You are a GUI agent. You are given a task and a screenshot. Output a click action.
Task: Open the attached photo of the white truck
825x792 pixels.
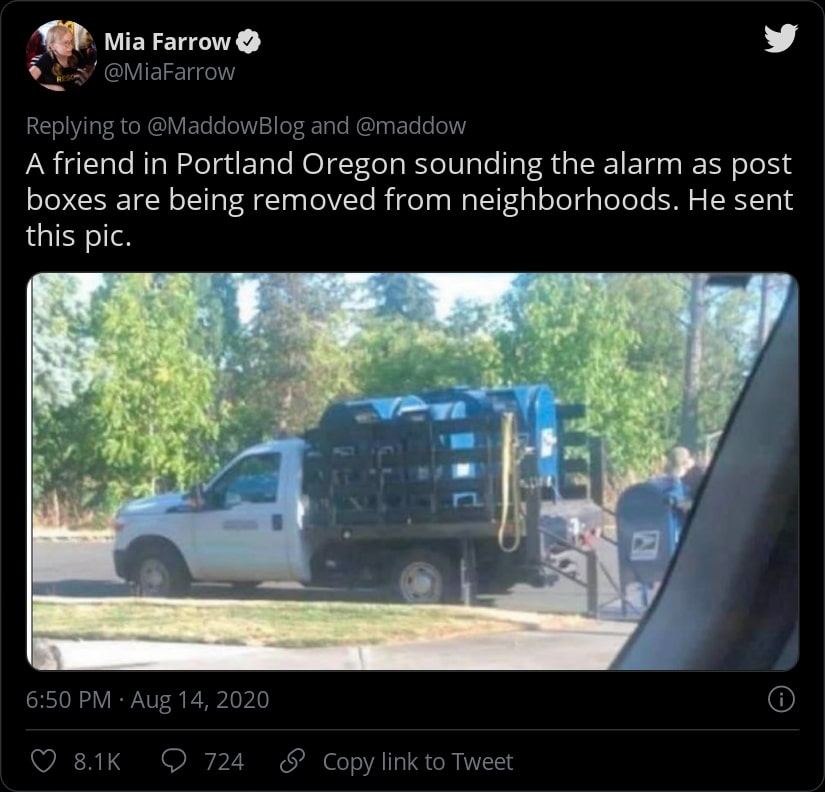click(x=412, y=472)
